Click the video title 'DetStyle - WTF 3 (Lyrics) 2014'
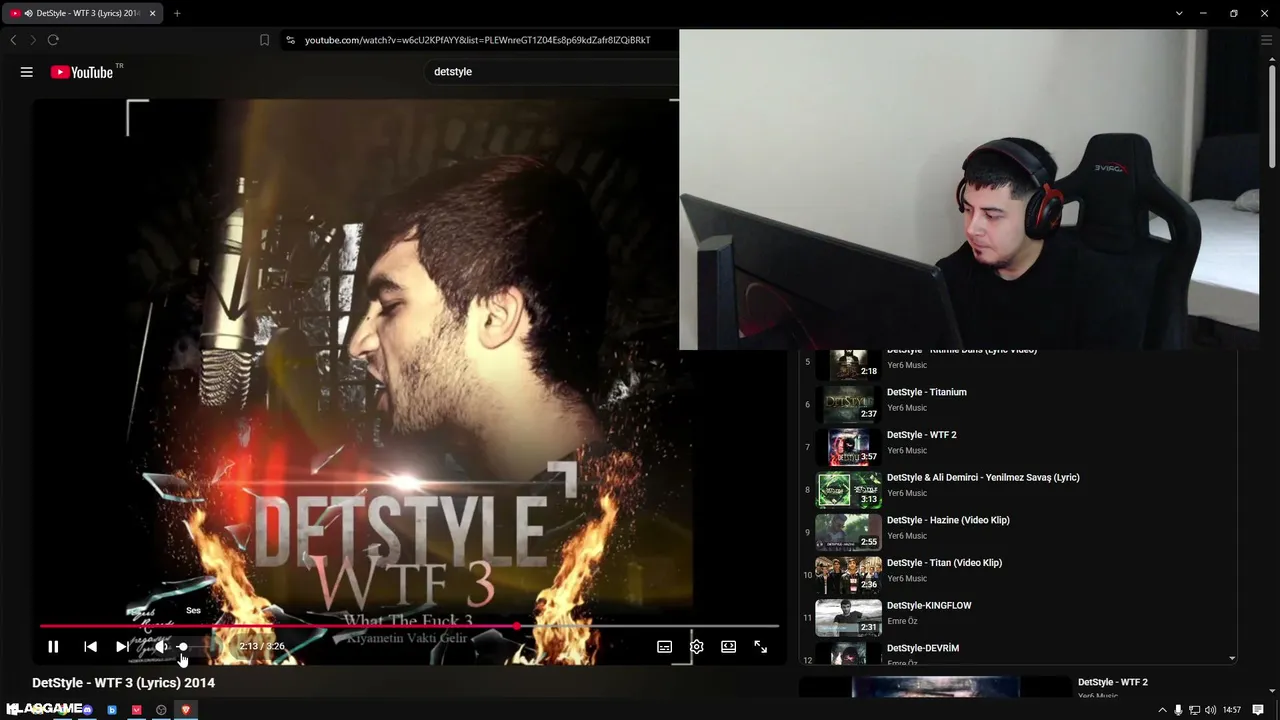1280x720 pixels. click(x=123, y=683)
